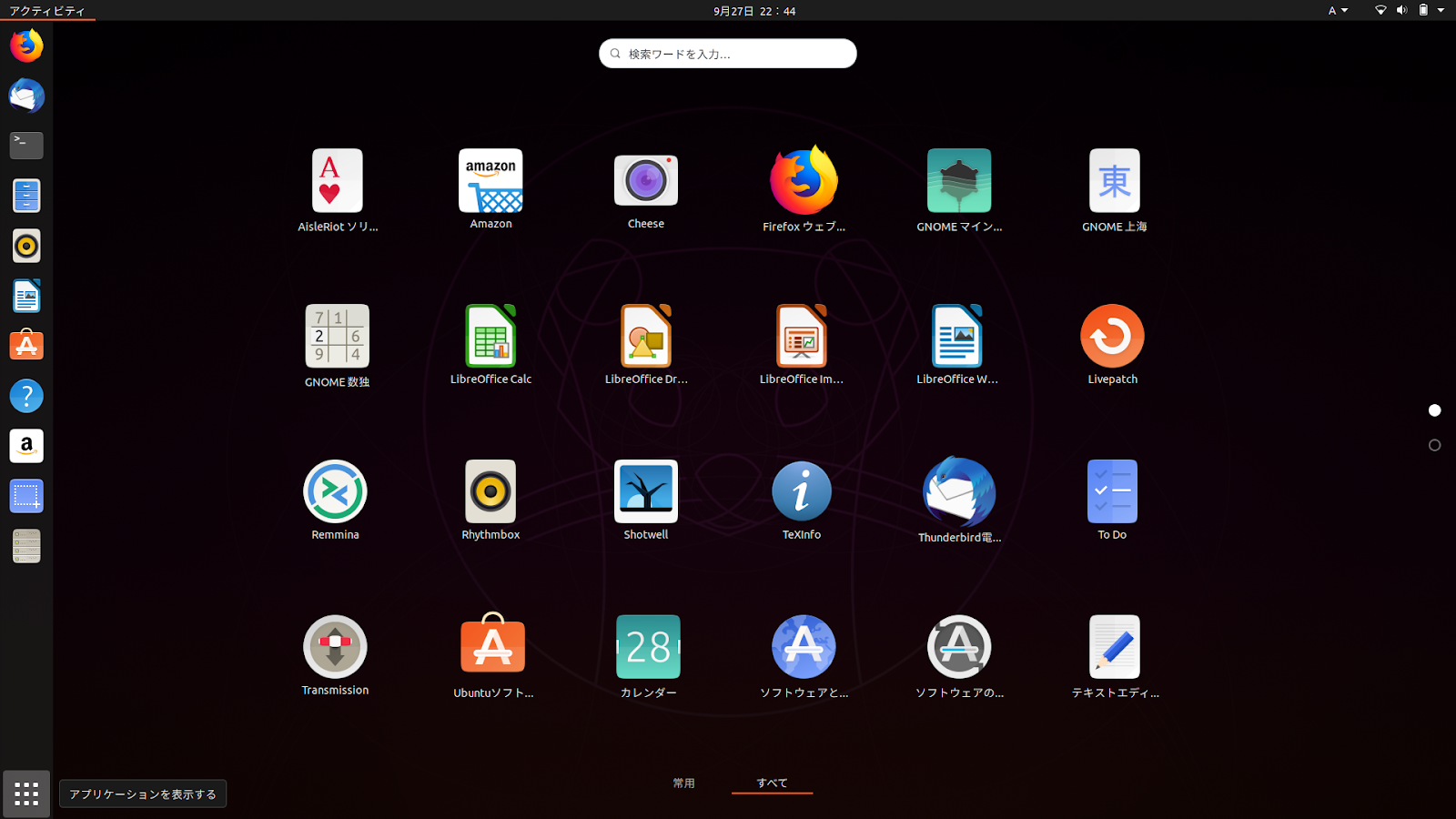The width and height of the screenshot is (1456, 819).
Task: Click the battery icon in the top bar
Action: click(1423, 10)
